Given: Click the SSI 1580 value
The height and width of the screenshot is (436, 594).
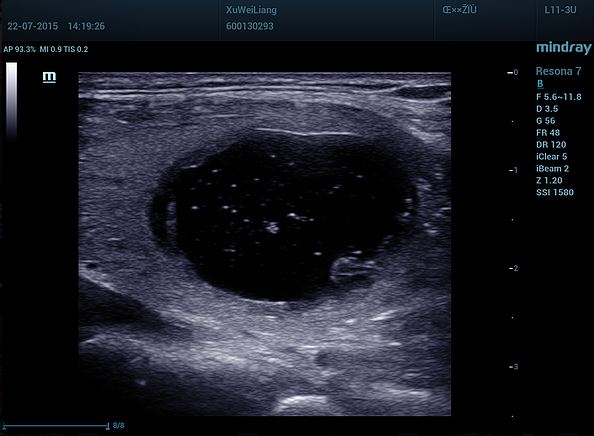Looking at the screenshot, I should pyautogui.click(x=555, y=192).
